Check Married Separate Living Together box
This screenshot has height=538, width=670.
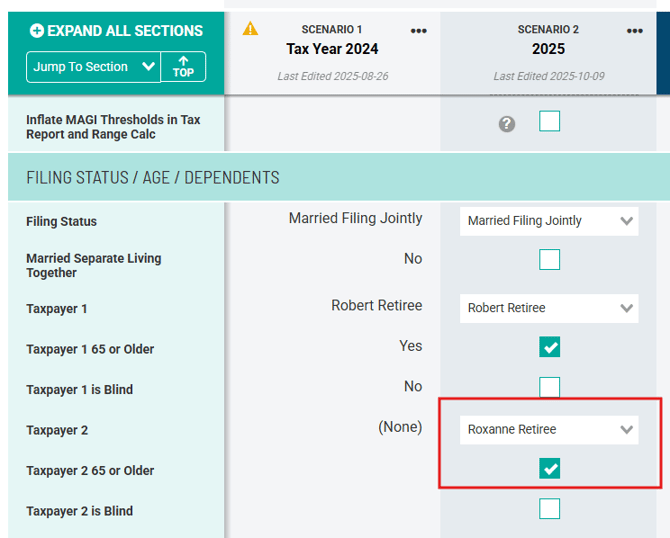(x=550, y=260)
